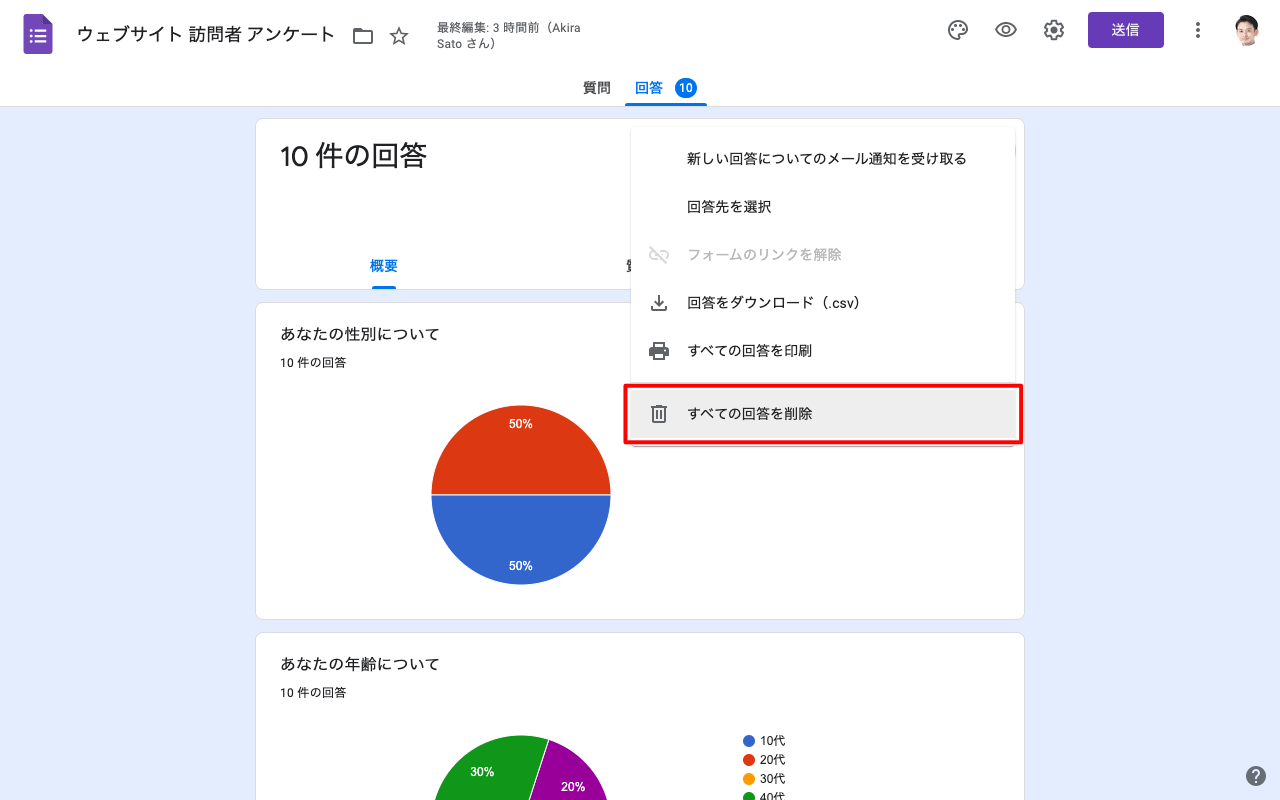
Task: Open the theme customization palette
Action: pos(957,30)
